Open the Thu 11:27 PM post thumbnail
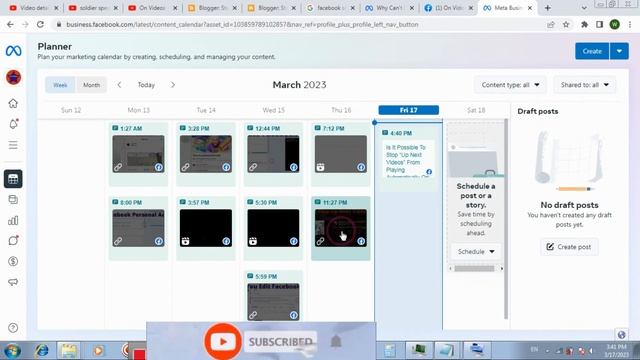Image resolution: width=640 pixels, height=360 pixels. pyautogui.click(x=341, y=228)
